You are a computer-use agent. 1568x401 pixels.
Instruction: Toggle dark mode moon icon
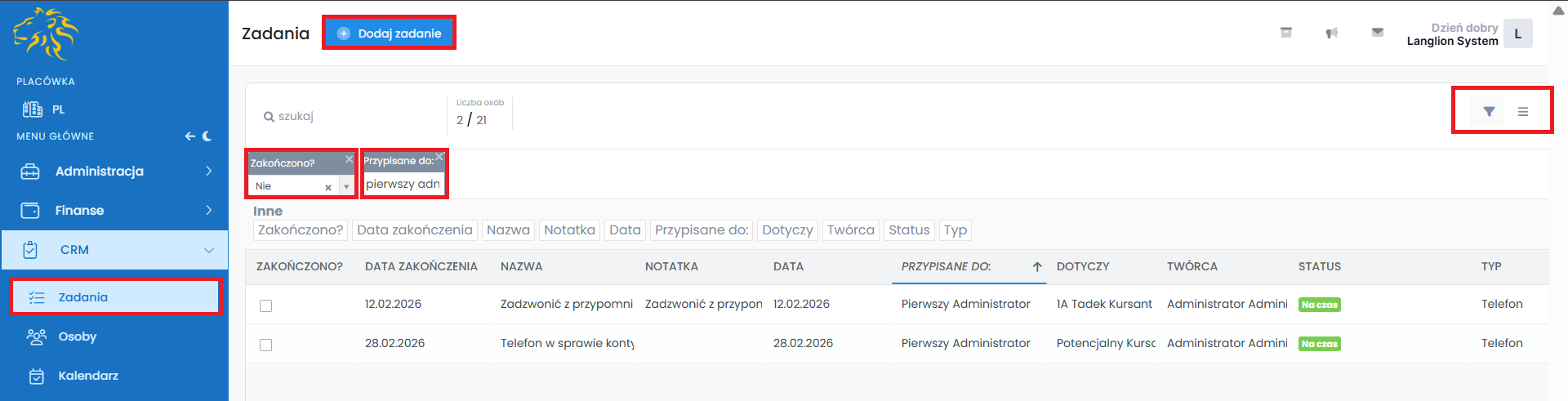207,136
